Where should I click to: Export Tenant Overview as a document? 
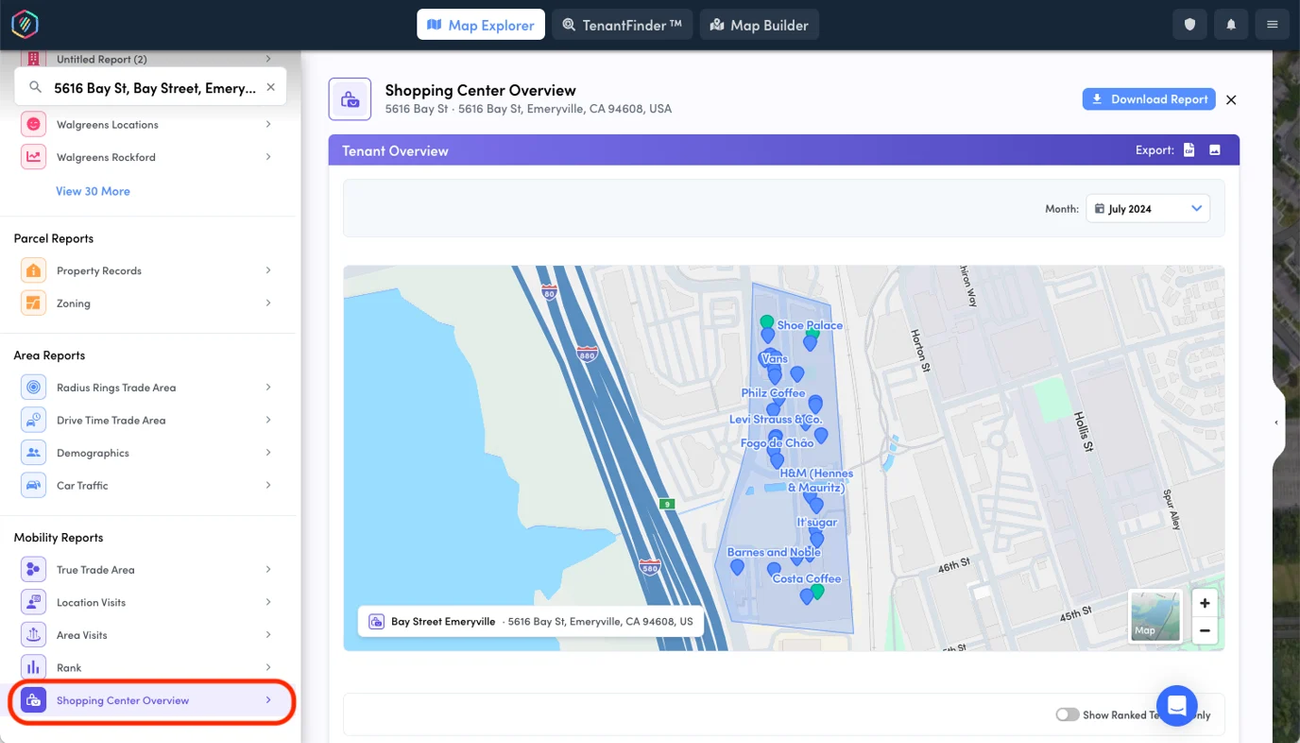point(1189,150)
